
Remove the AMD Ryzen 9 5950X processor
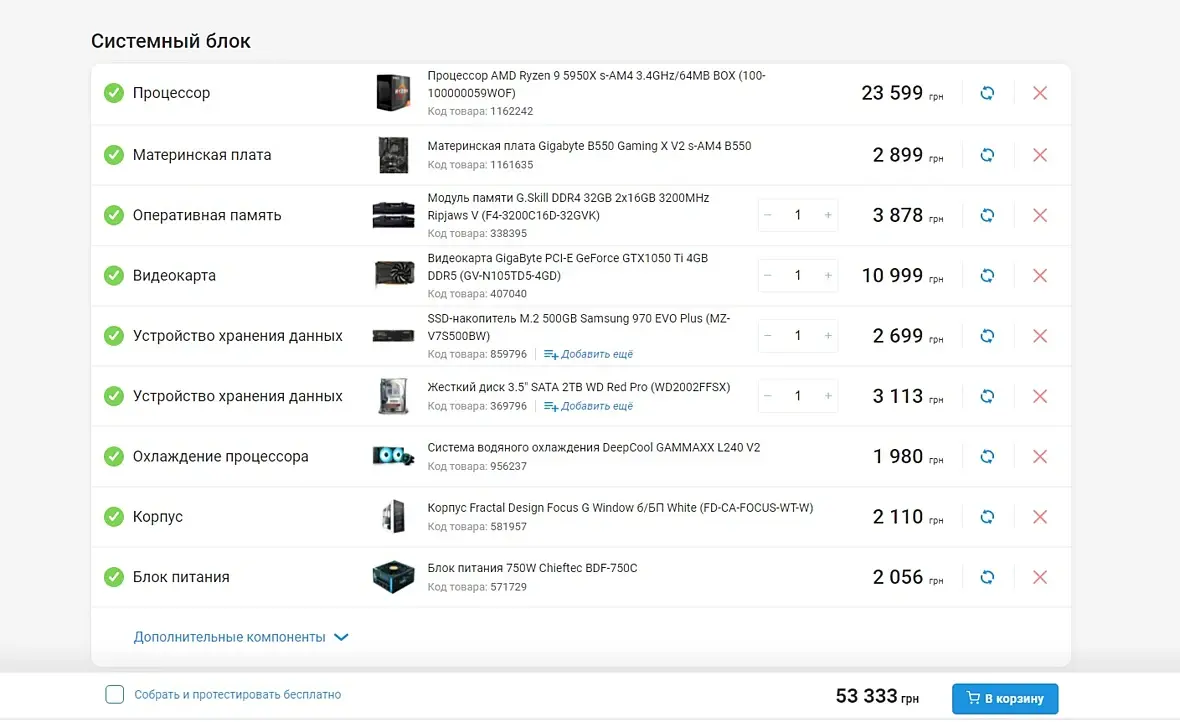point(1040,93)
